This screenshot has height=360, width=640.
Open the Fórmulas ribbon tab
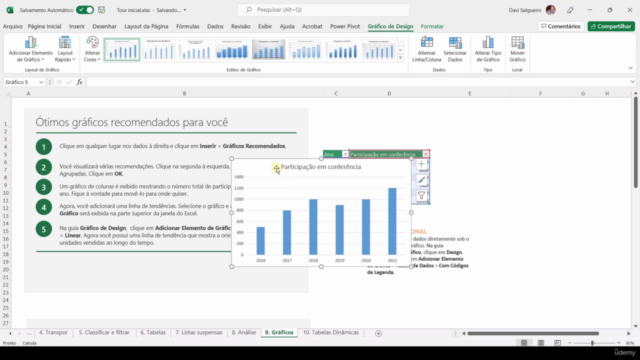(x=188, y=26)
